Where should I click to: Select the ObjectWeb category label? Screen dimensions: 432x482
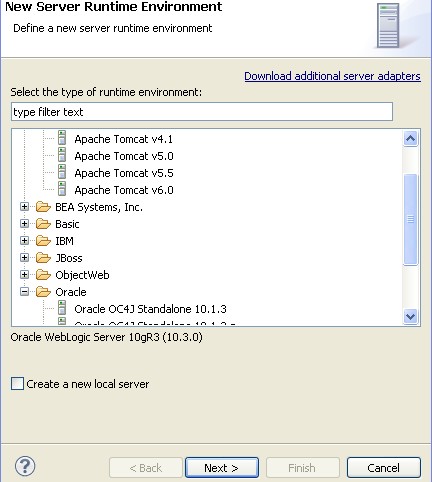pyautogui.click(x=82, y=275)
